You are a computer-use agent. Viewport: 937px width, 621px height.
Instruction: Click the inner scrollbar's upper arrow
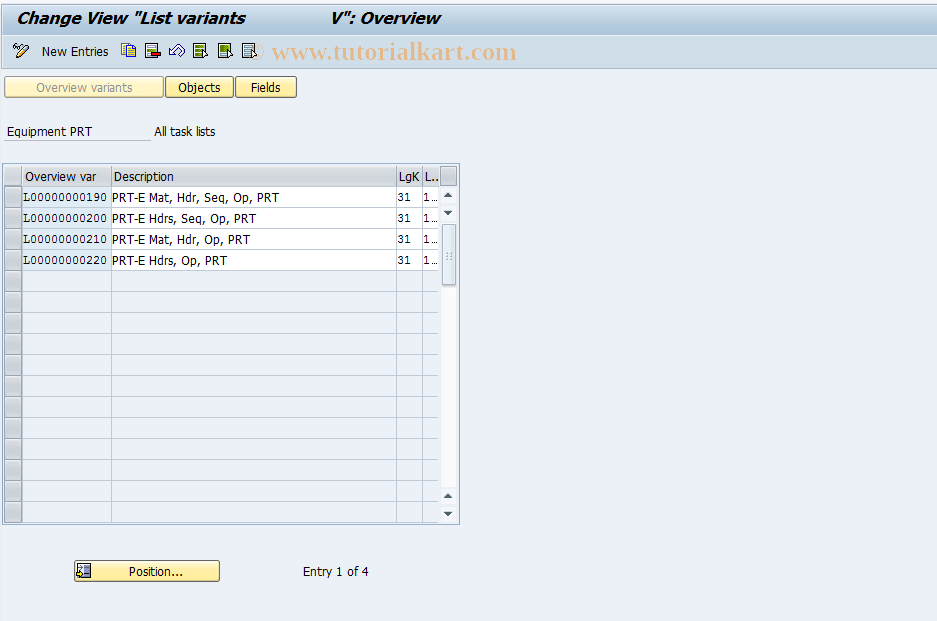[x=448, y=196]
